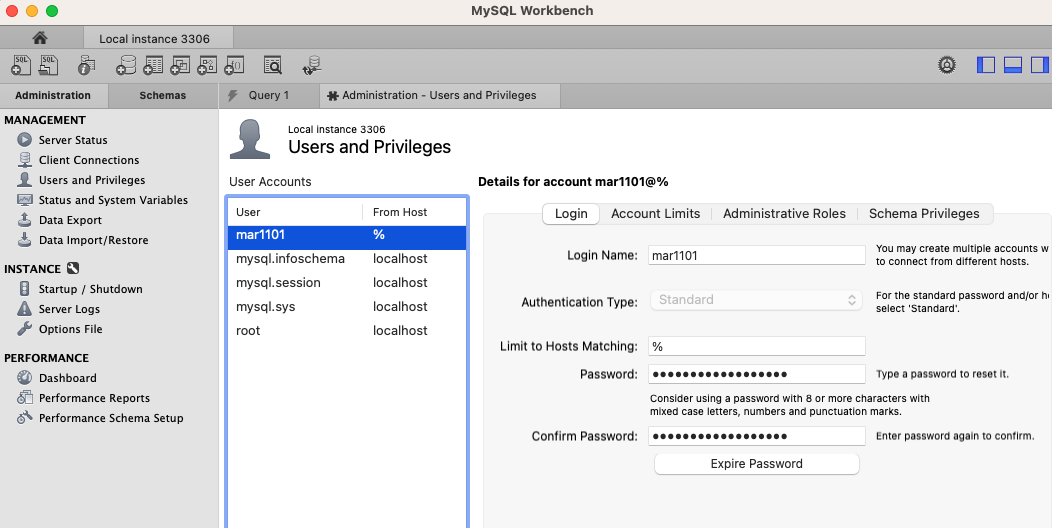Click the Options File wrench icon

(x=25, y=329)
